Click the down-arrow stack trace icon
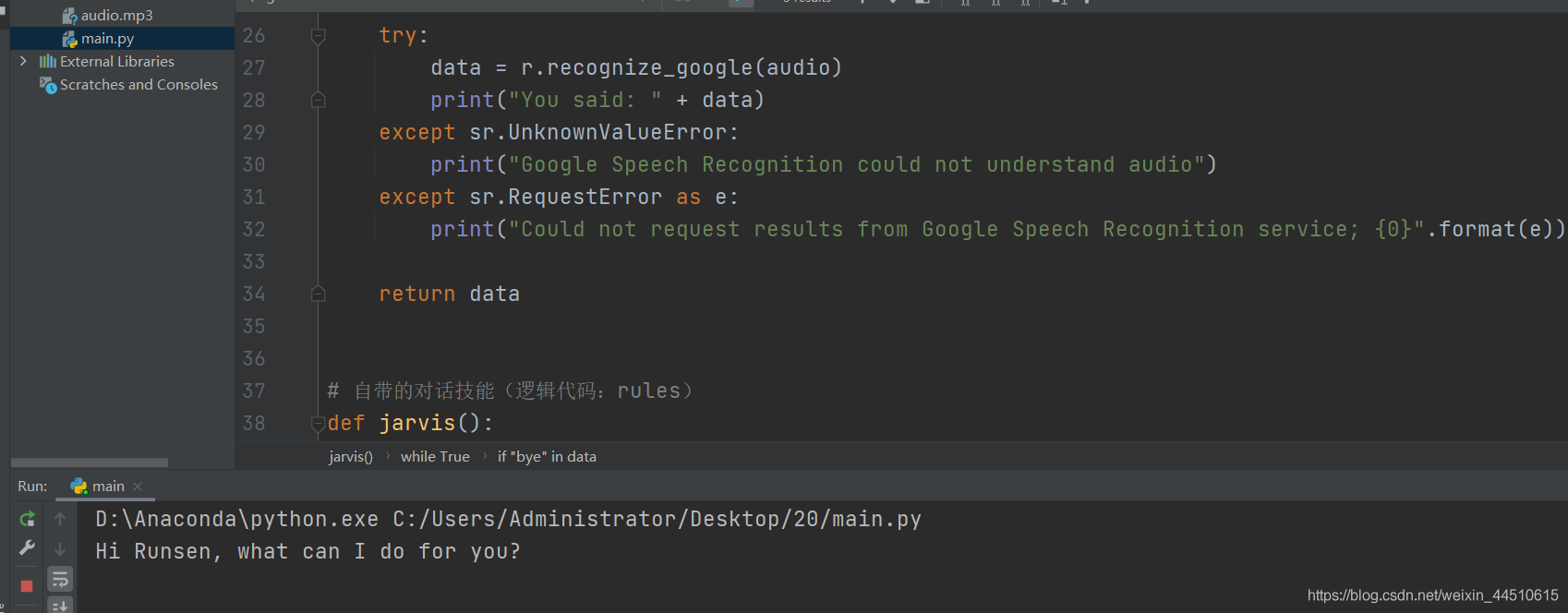1568x613 pixels. tap(60, 548)
